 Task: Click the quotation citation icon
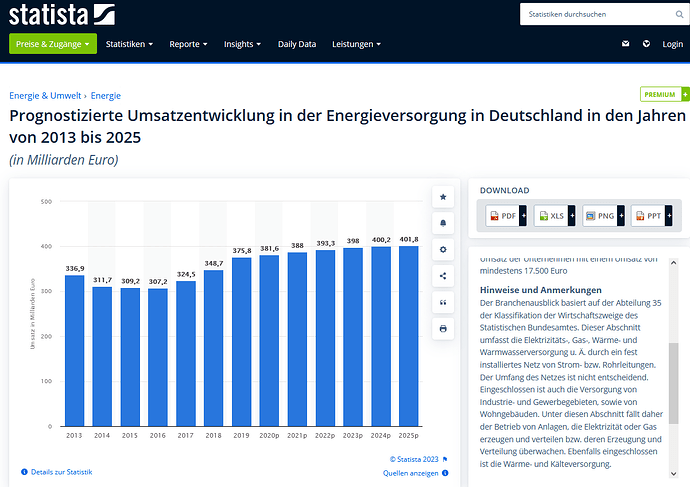tap(443, 302)
